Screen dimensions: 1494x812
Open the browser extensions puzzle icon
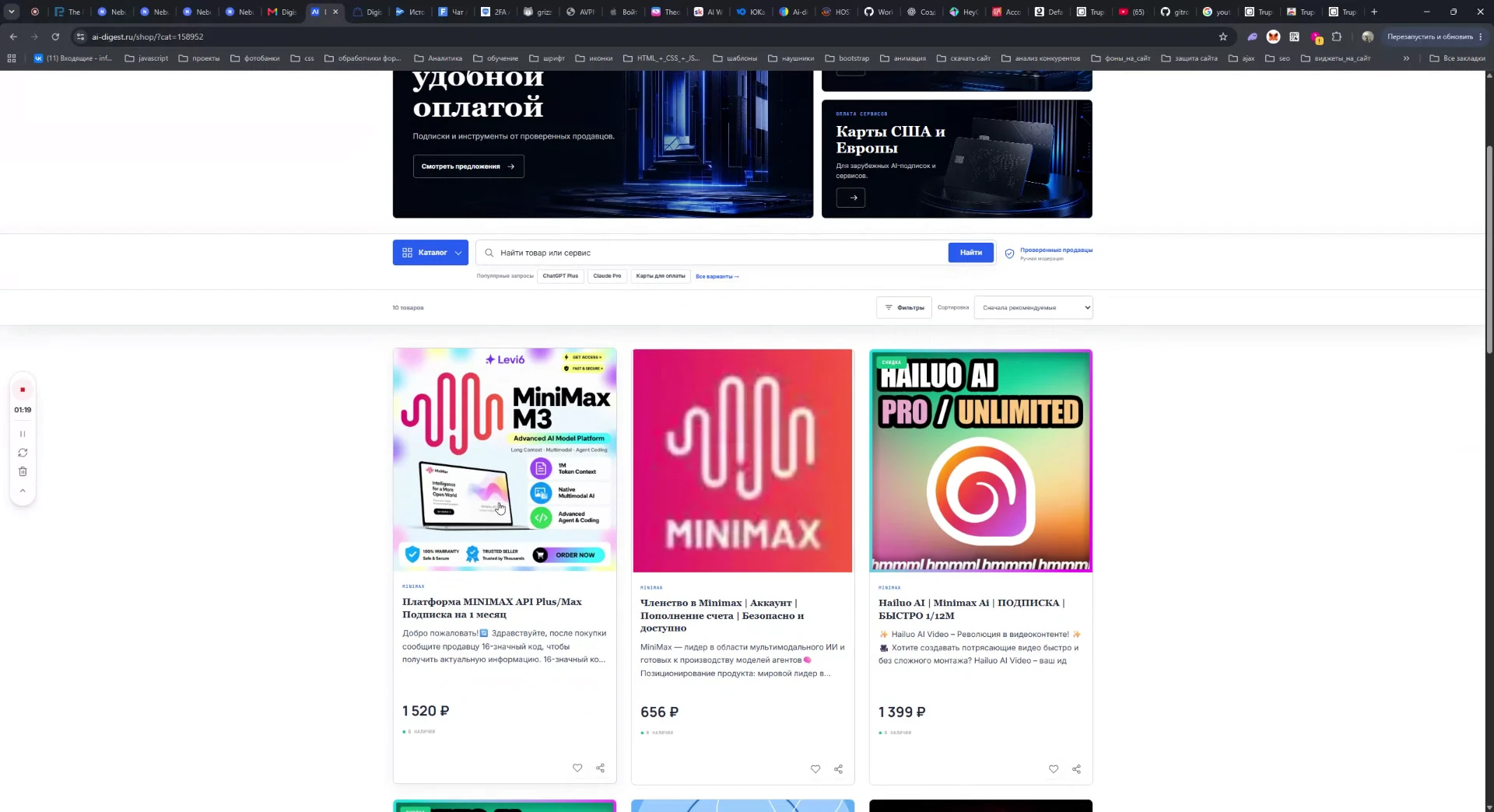1337,37
